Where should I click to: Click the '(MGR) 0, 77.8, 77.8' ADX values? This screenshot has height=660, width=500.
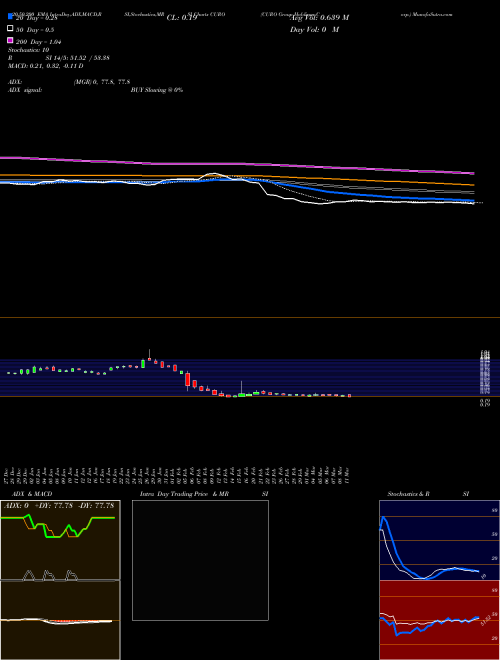[x=102, y=82]
